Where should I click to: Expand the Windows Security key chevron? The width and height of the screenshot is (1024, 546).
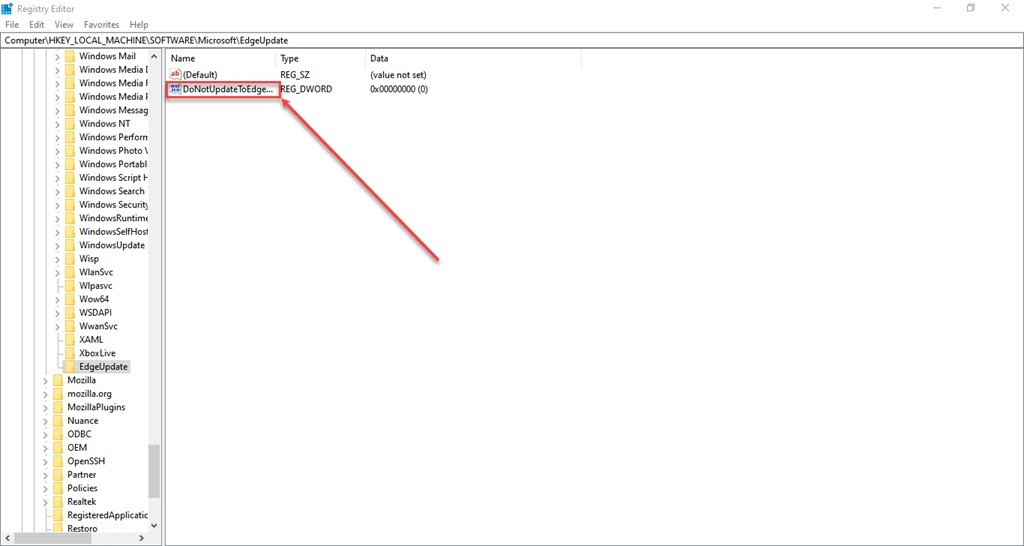point(57,205)
